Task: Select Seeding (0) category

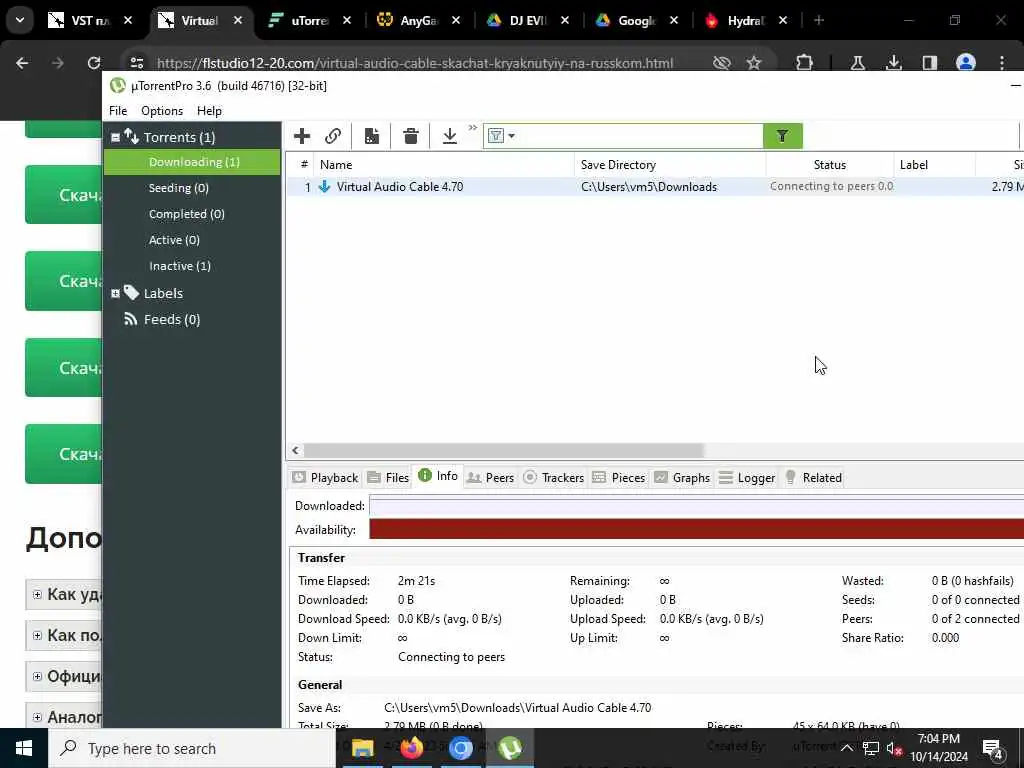Action: [x=178, y=188]
